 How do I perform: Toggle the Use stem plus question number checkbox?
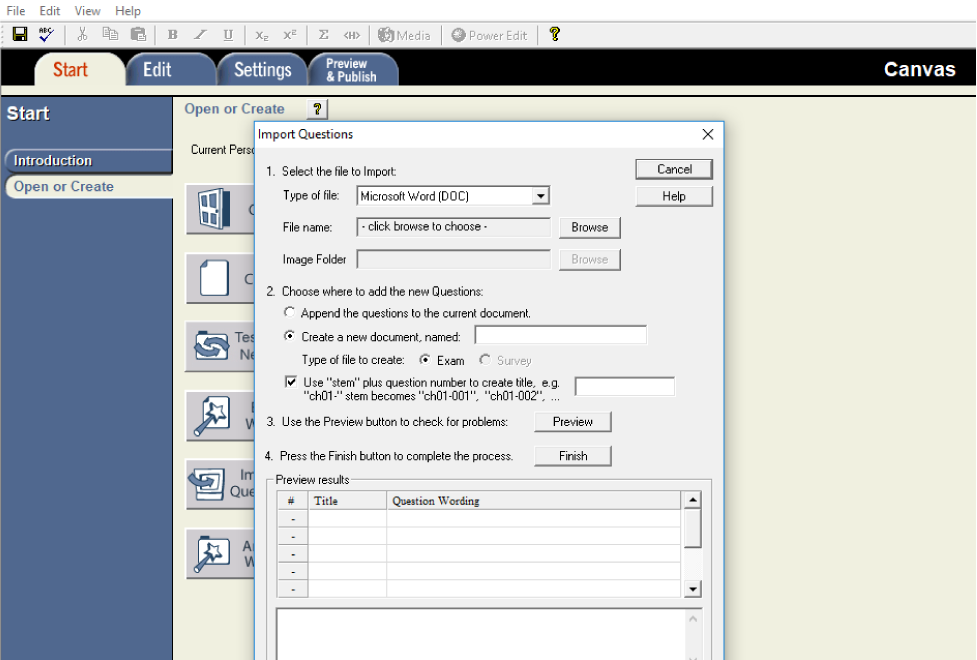click(x=290, y=381)
